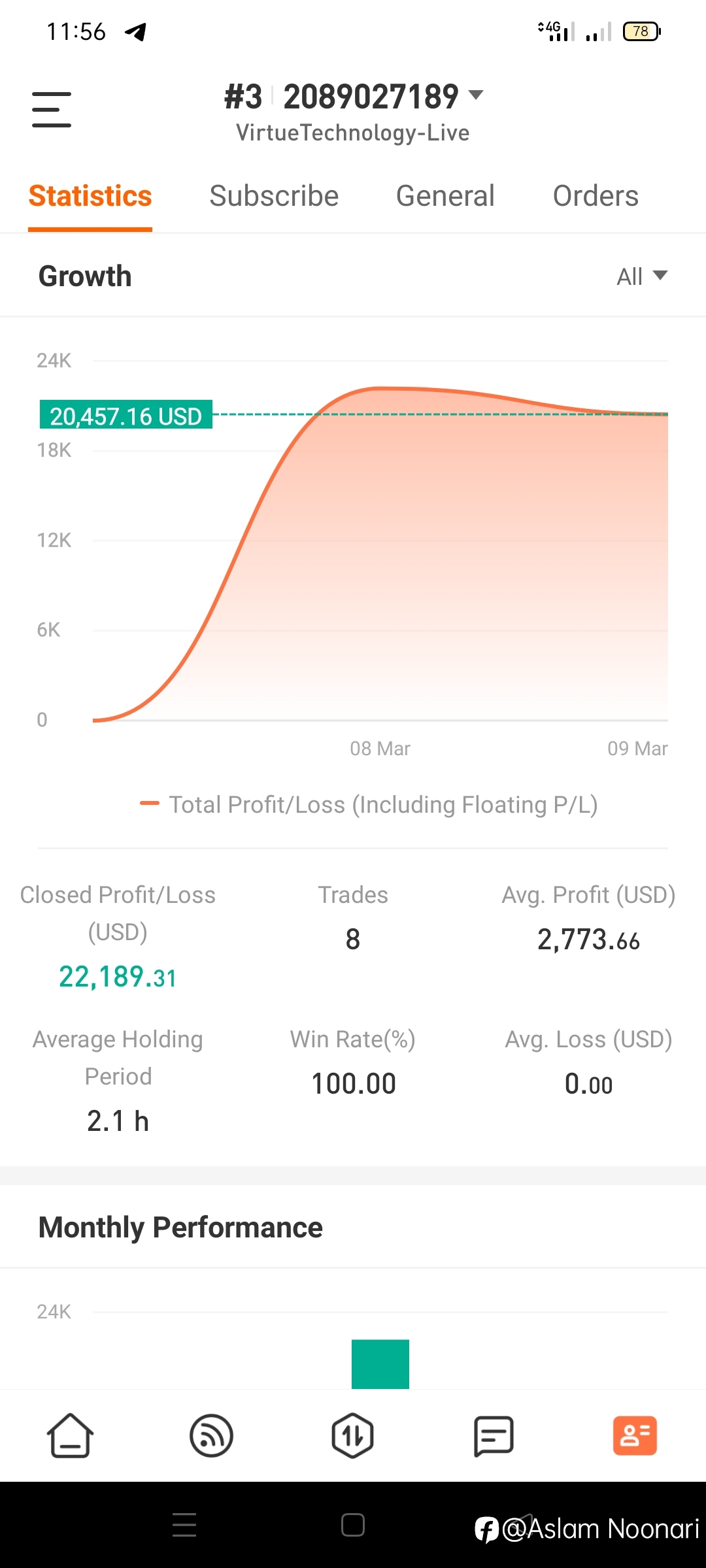Tap the Closed Profit/Loss value 22,189.31
Image resolution: width=706 pixels, height=1568 pixels.
pos(118,977)
